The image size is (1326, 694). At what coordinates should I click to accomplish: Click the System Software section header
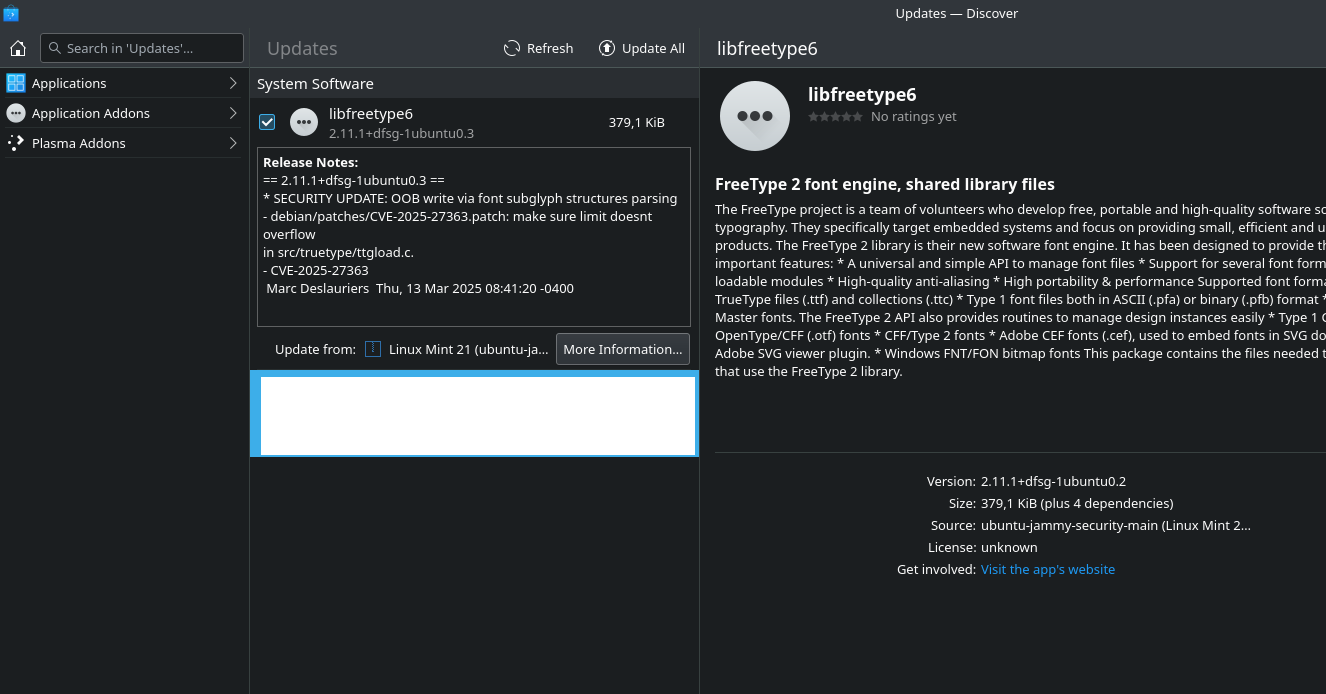point(315,84)
